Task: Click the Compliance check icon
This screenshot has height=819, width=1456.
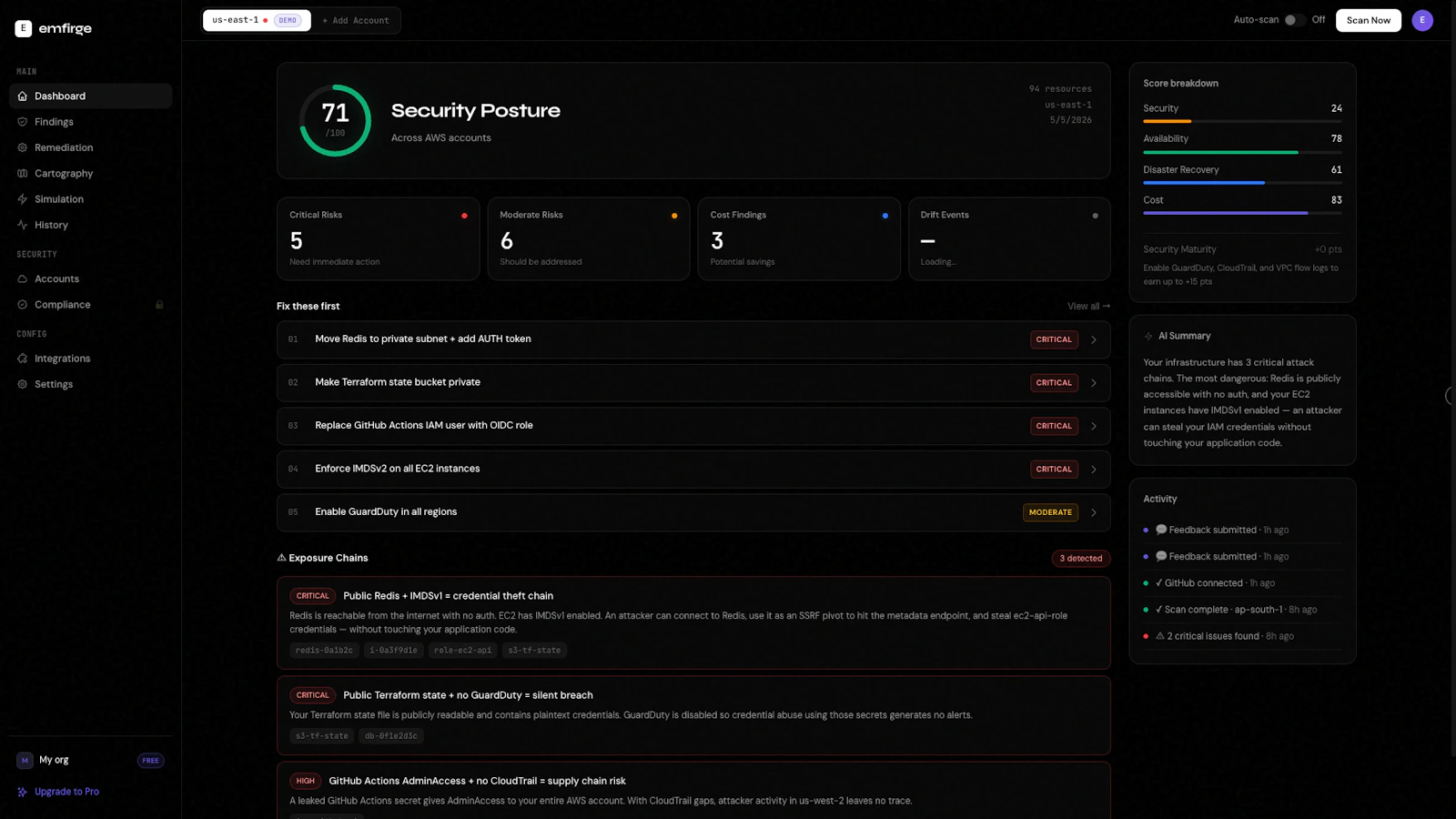Action: click(x=23, y=305)
